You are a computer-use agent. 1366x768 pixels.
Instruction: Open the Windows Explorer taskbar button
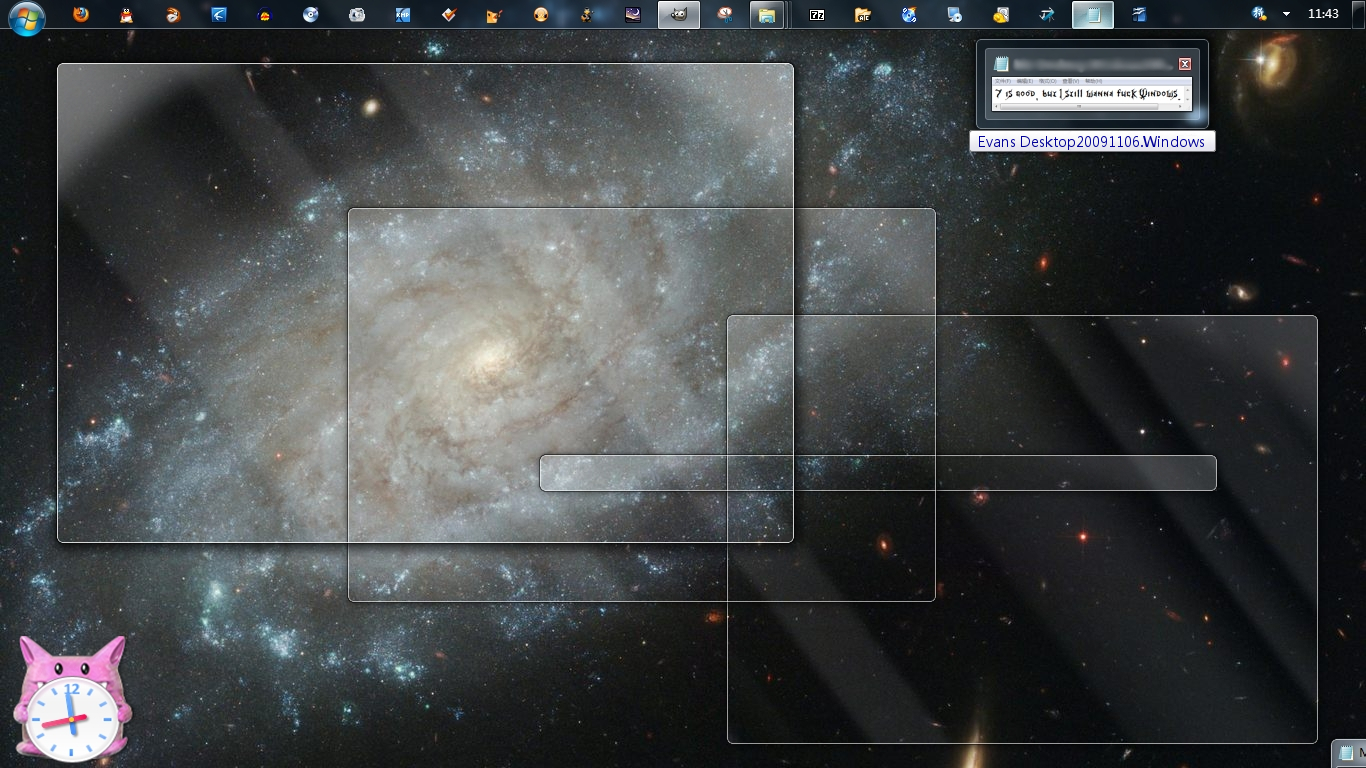[767, 15]
